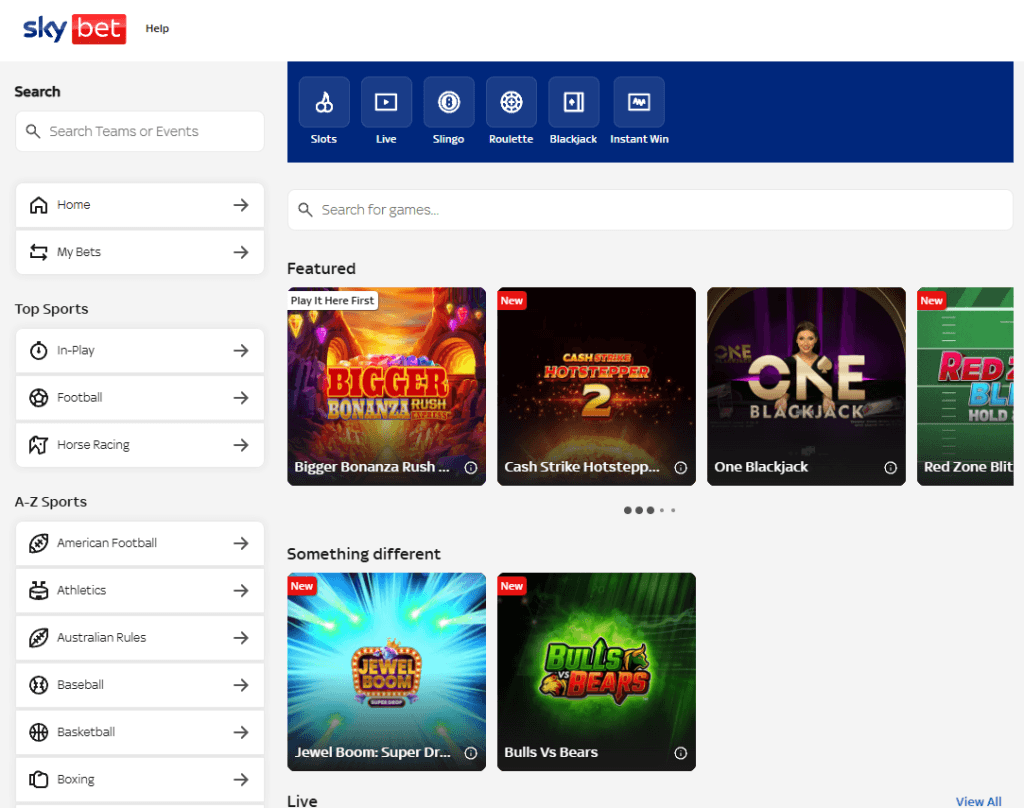The image size is (1024, 808).
Task: Expand My Bets with its arrow
Action: 241,252
